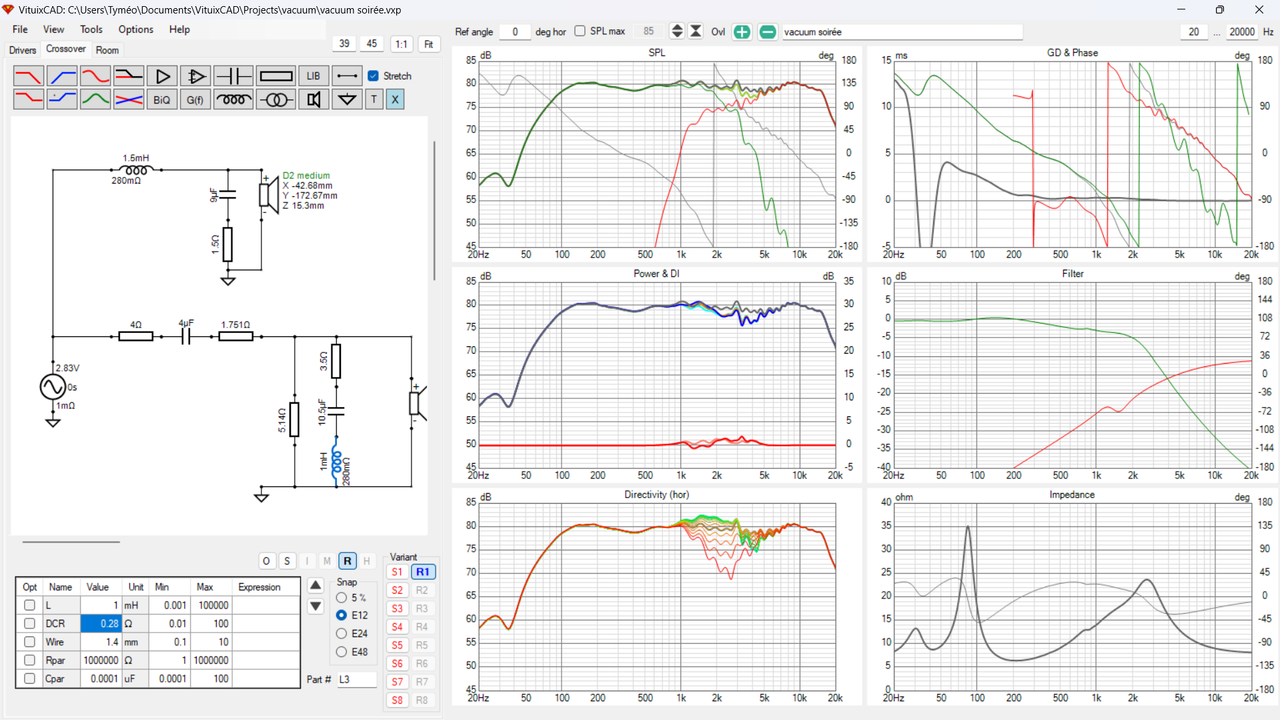Insert the op-amp style active block
1280x720 pixels.
pyautogui.click(x=196, y=76)
